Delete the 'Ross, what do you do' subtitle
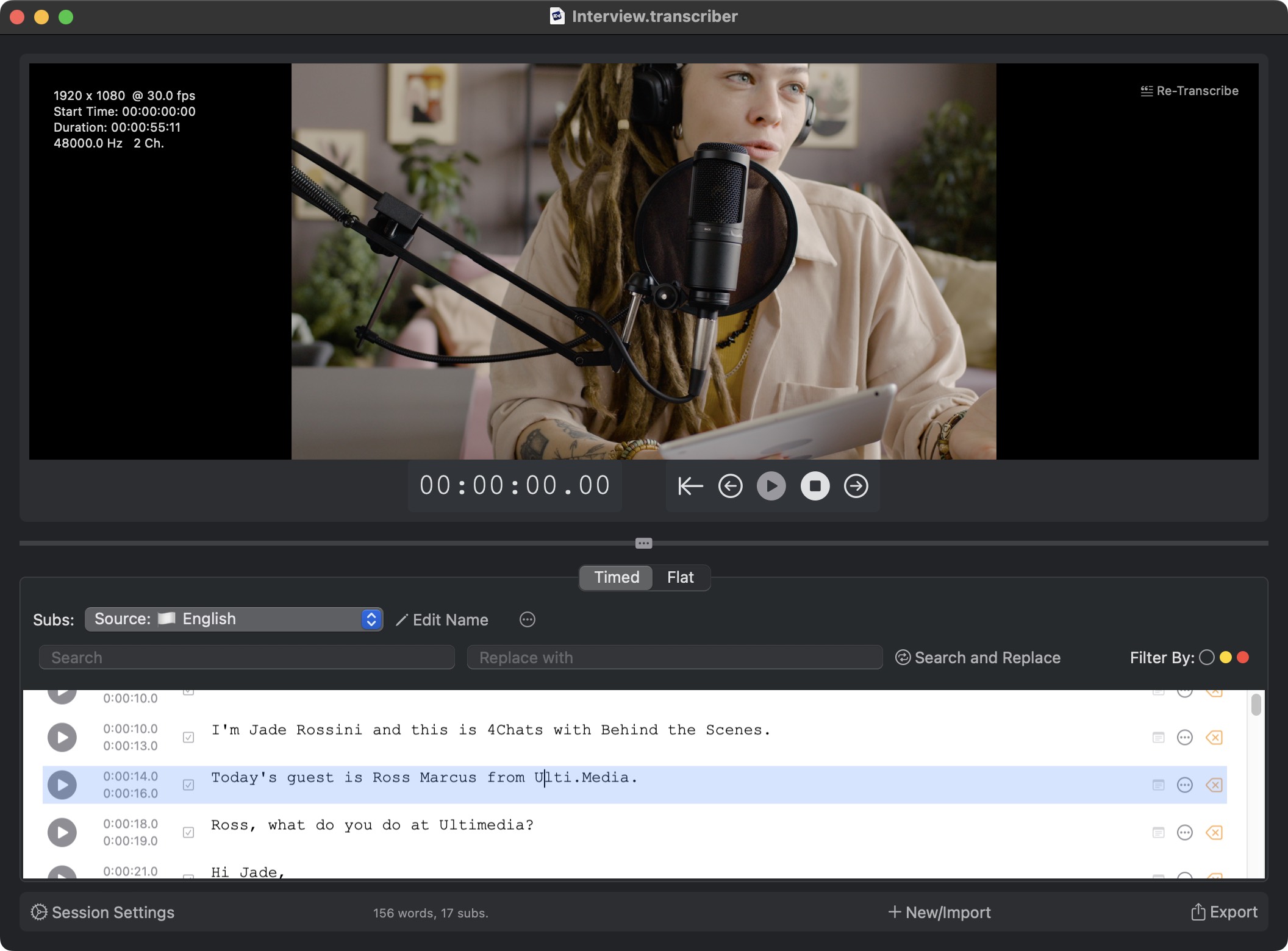This screenshot has height=951, width=1288. pyautogui.click(x=1214, y=832)
